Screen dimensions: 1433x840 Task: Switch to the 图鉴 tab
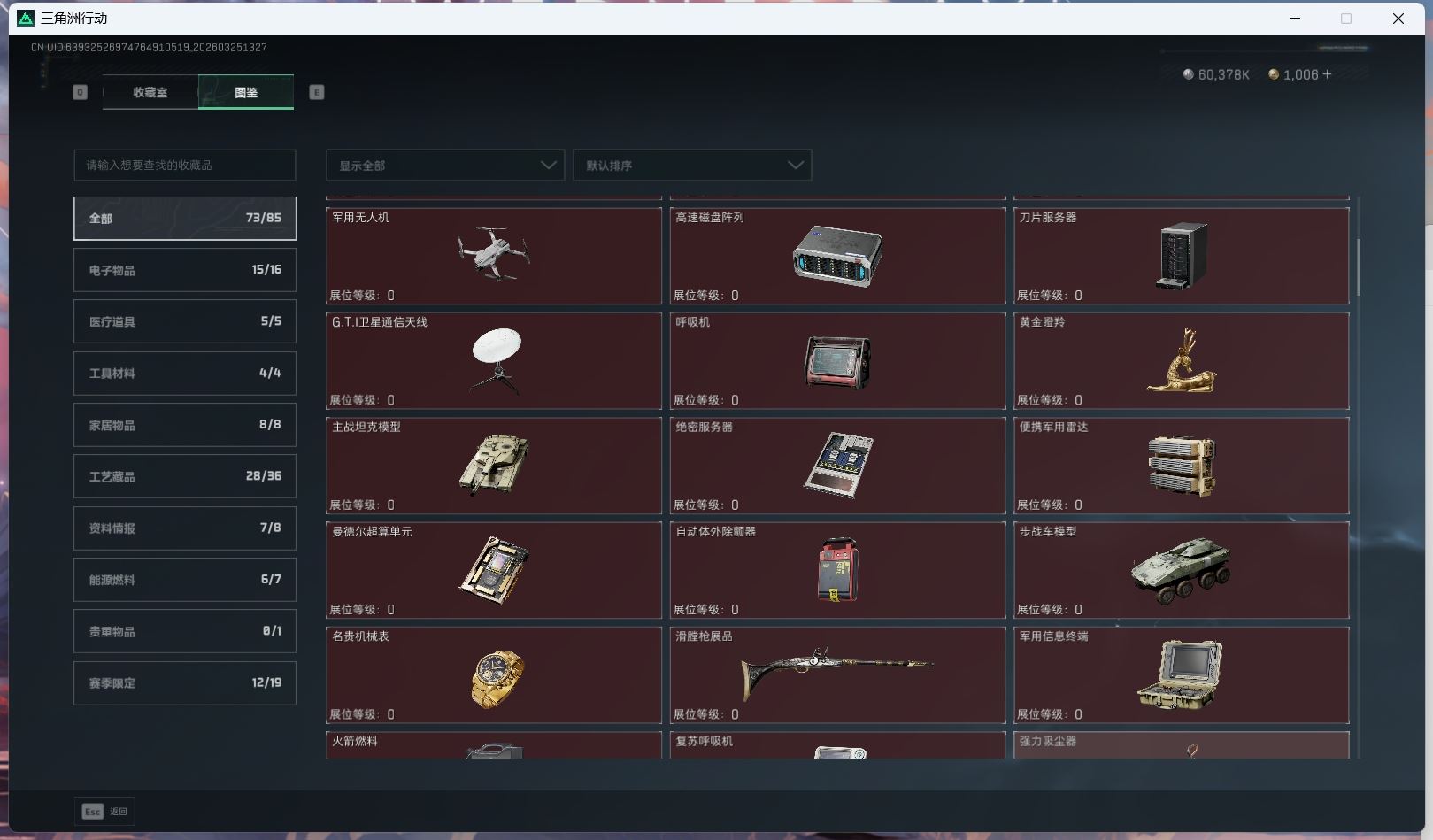[245, 92]
